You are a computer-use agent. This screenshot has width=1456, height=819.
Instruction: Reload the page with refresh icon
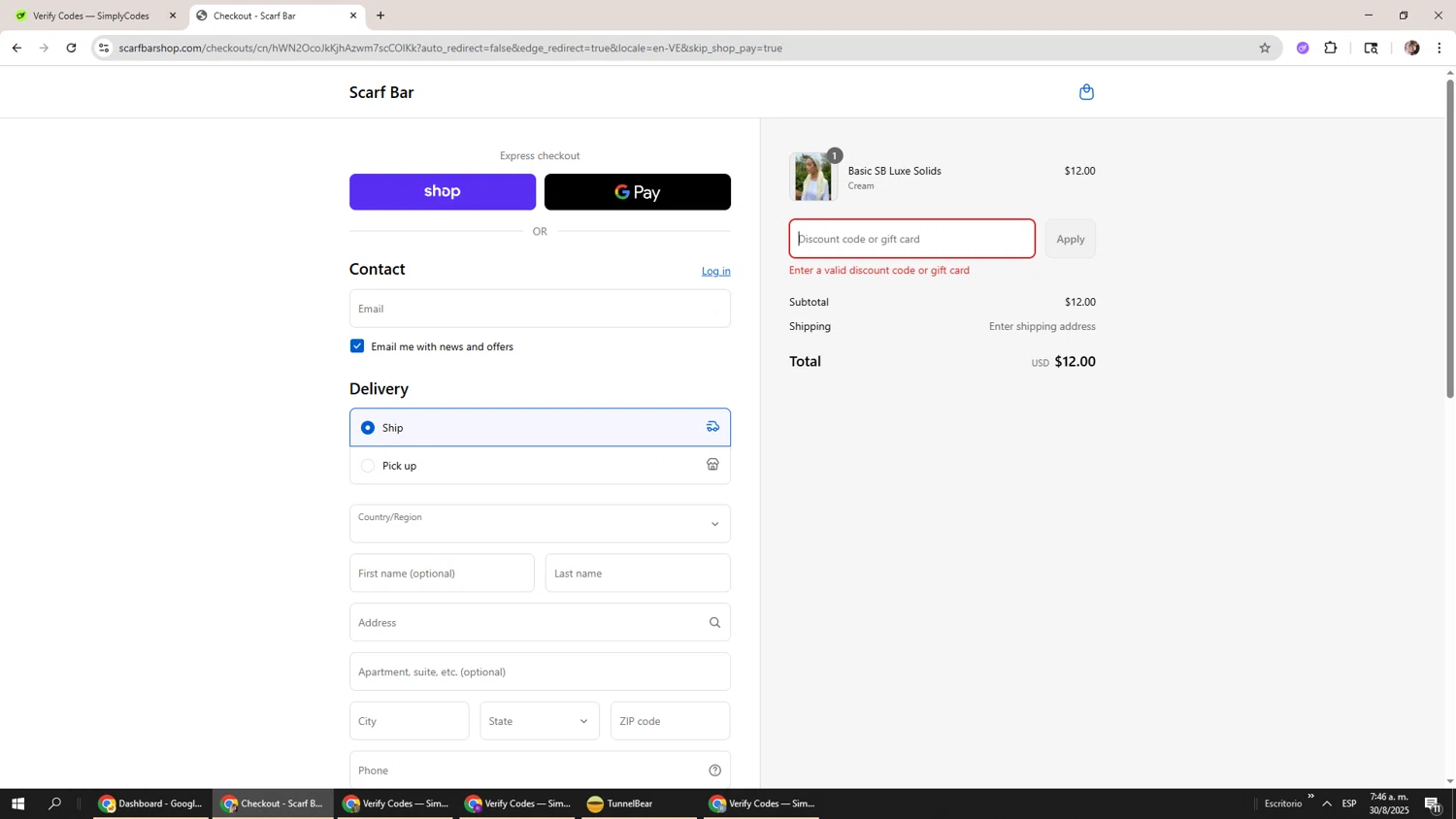[71, 48]
